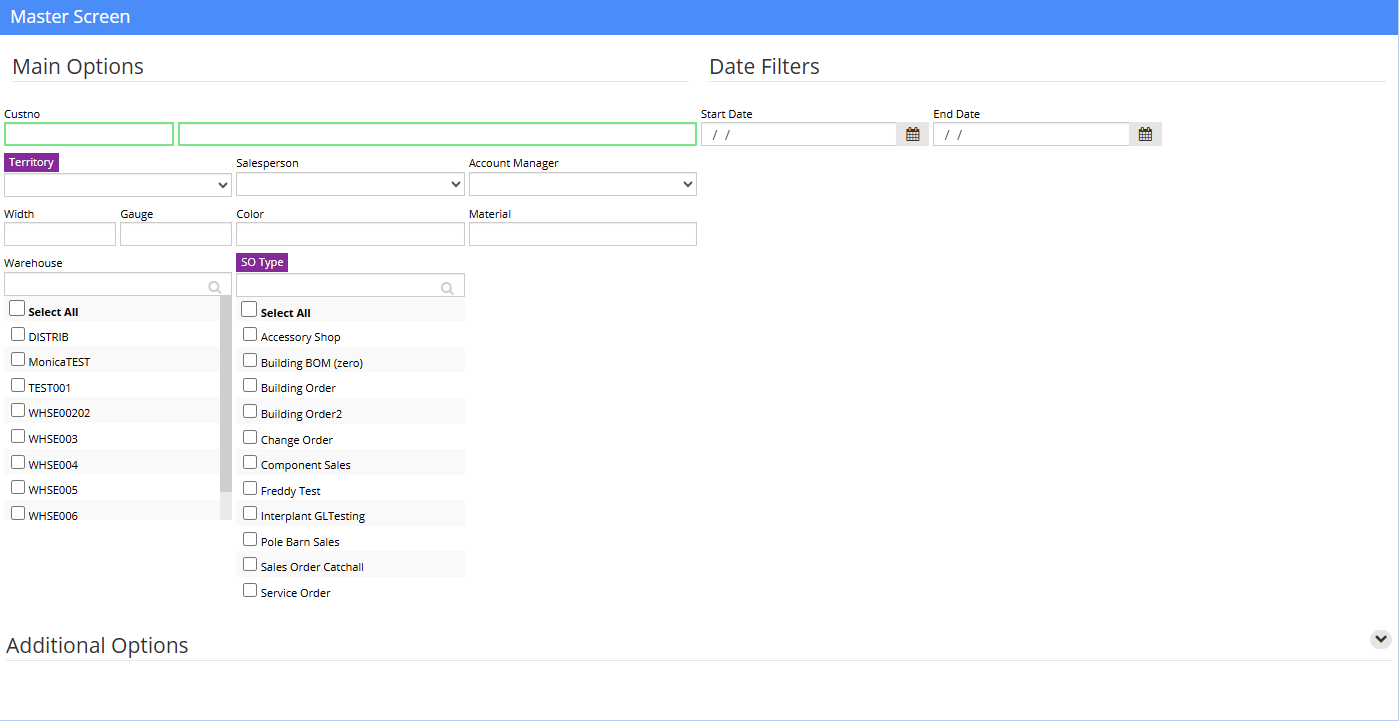Click the SO Type search magnifier icon
Screen dimensions: 1399x722
tap(448, 288)
